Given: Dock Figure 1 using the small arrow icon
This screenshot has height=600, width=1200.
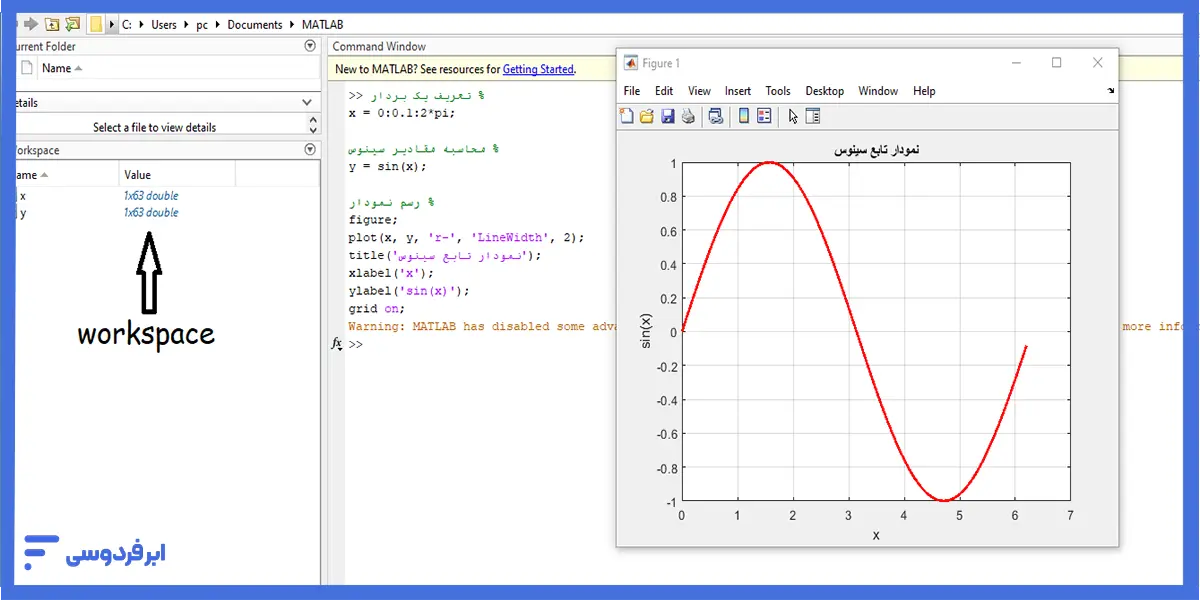Looking at the screenshot, I should [x=1111, y=91].
